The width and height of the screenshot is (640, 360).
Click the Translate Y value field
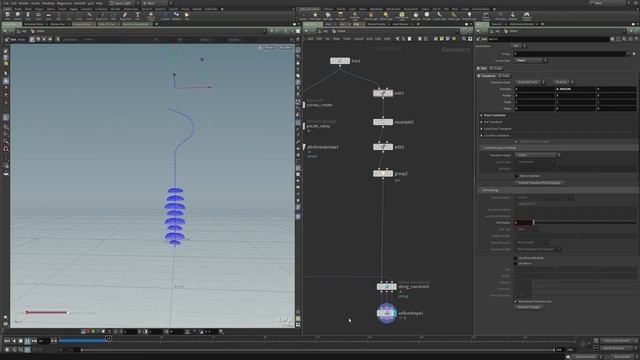(575, 89)
